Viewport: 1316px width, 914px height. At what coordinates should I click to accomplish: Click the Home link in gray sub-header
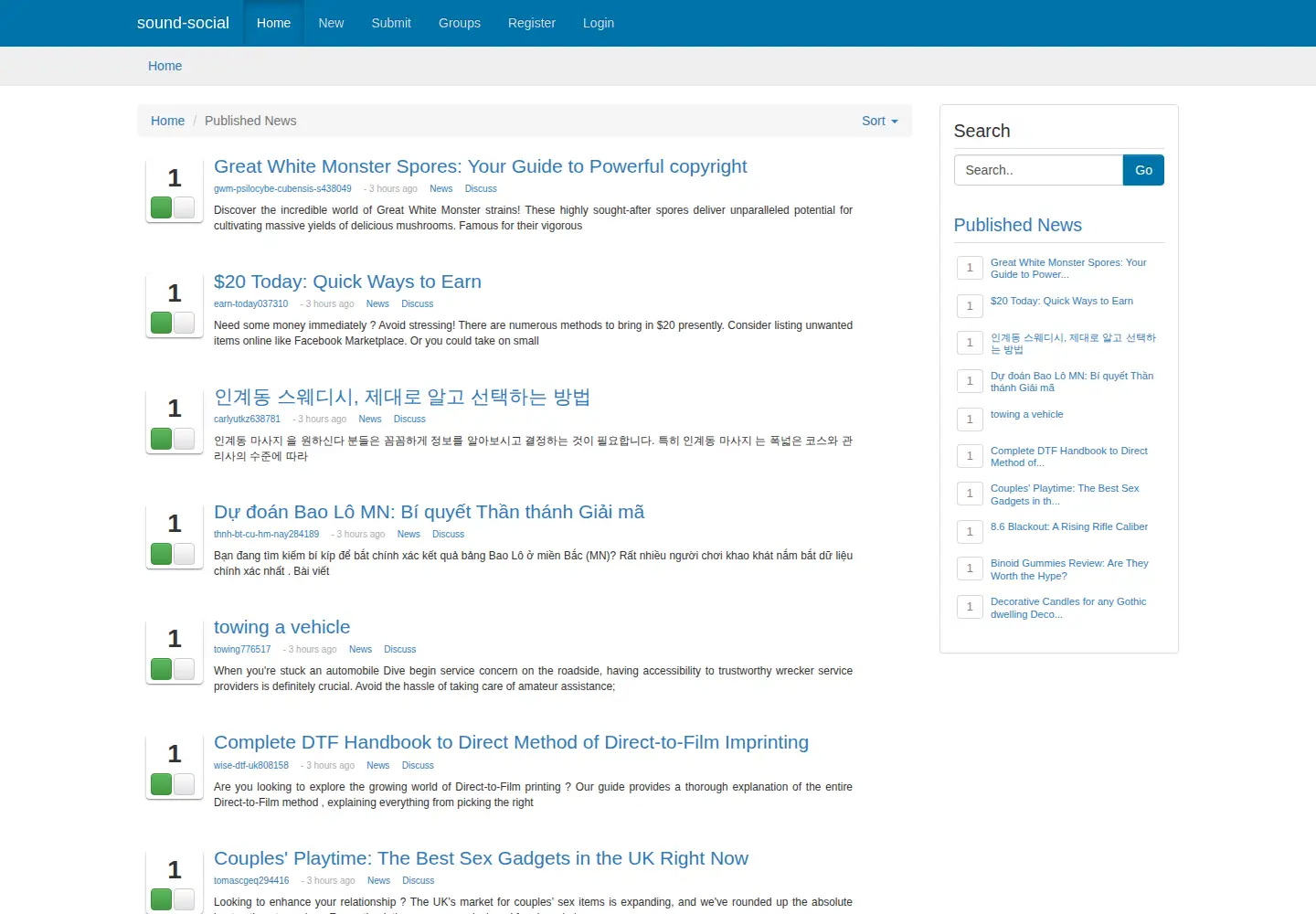(165, 66)
